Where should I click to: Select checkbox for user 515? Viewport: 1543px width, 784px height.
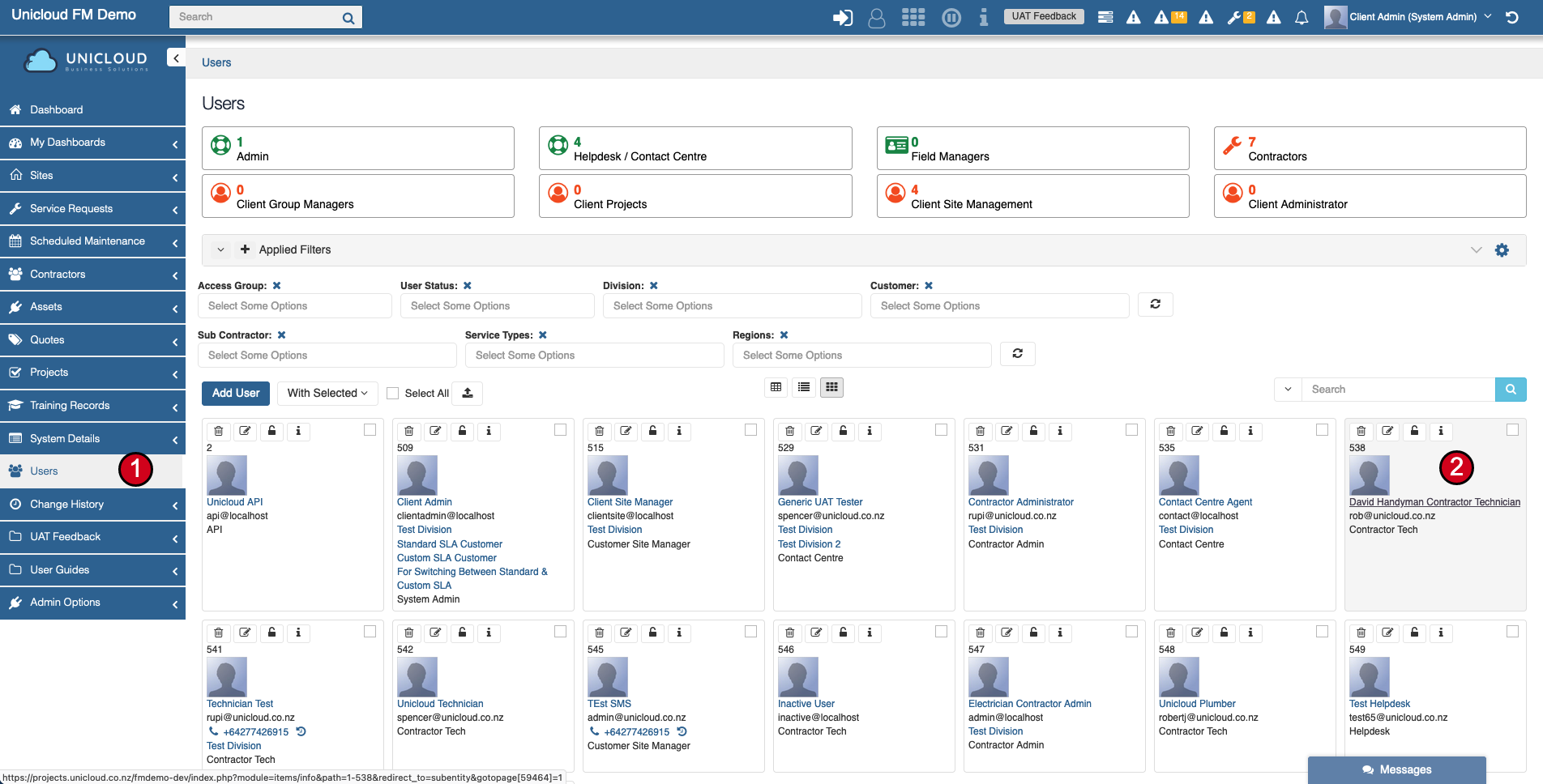pos(751,430)
